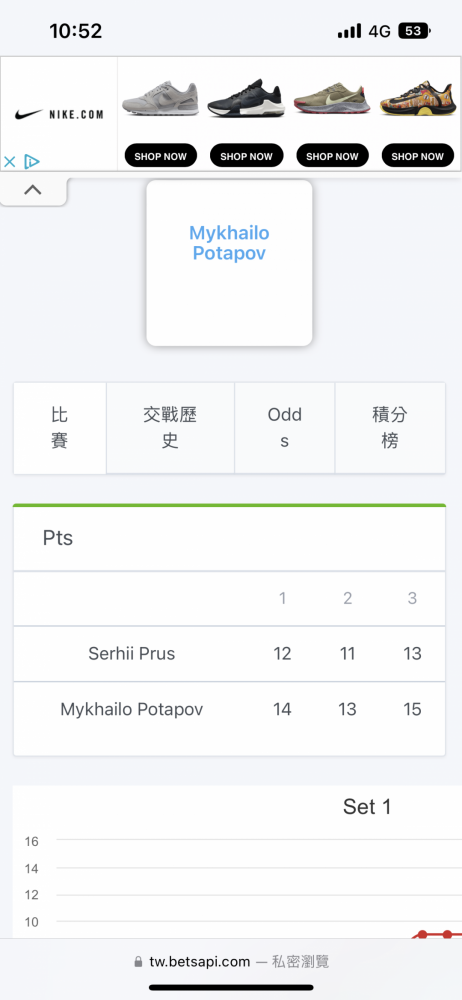The image size is (462, 1000).
Task: Click Shop Now under the grey sneaker
Action: [161, 156]
